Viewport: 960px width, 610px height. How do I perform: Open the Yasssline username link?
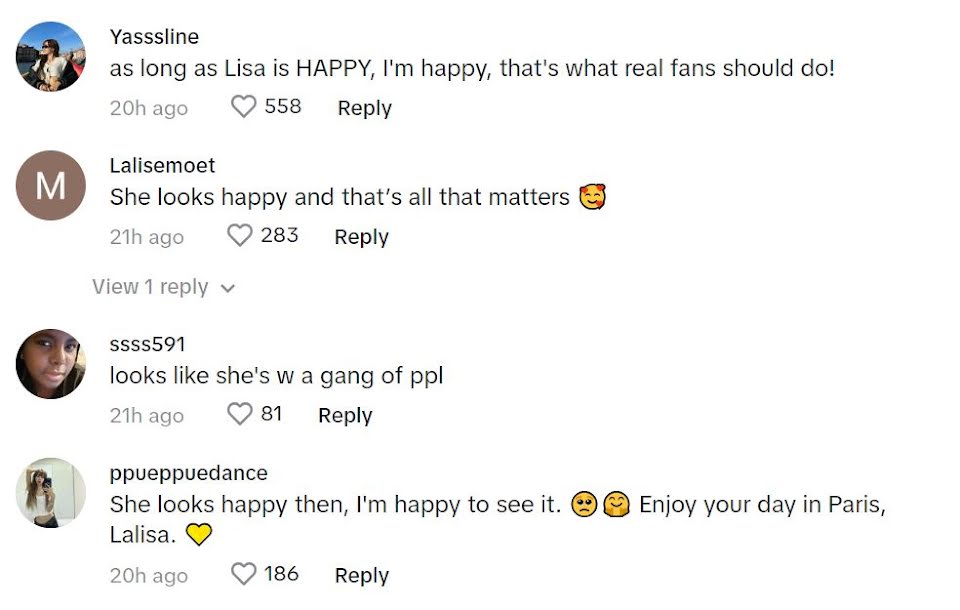coord(154,37)
